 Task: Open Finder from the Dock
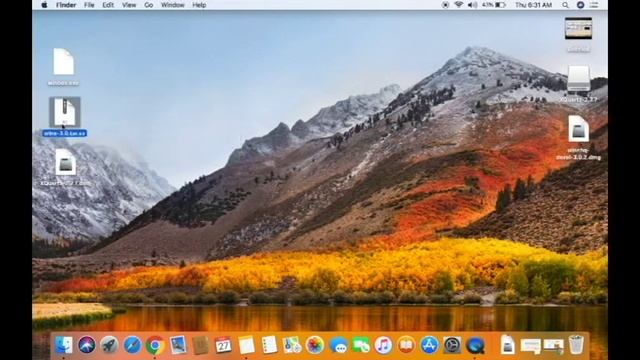click(64, 345)
